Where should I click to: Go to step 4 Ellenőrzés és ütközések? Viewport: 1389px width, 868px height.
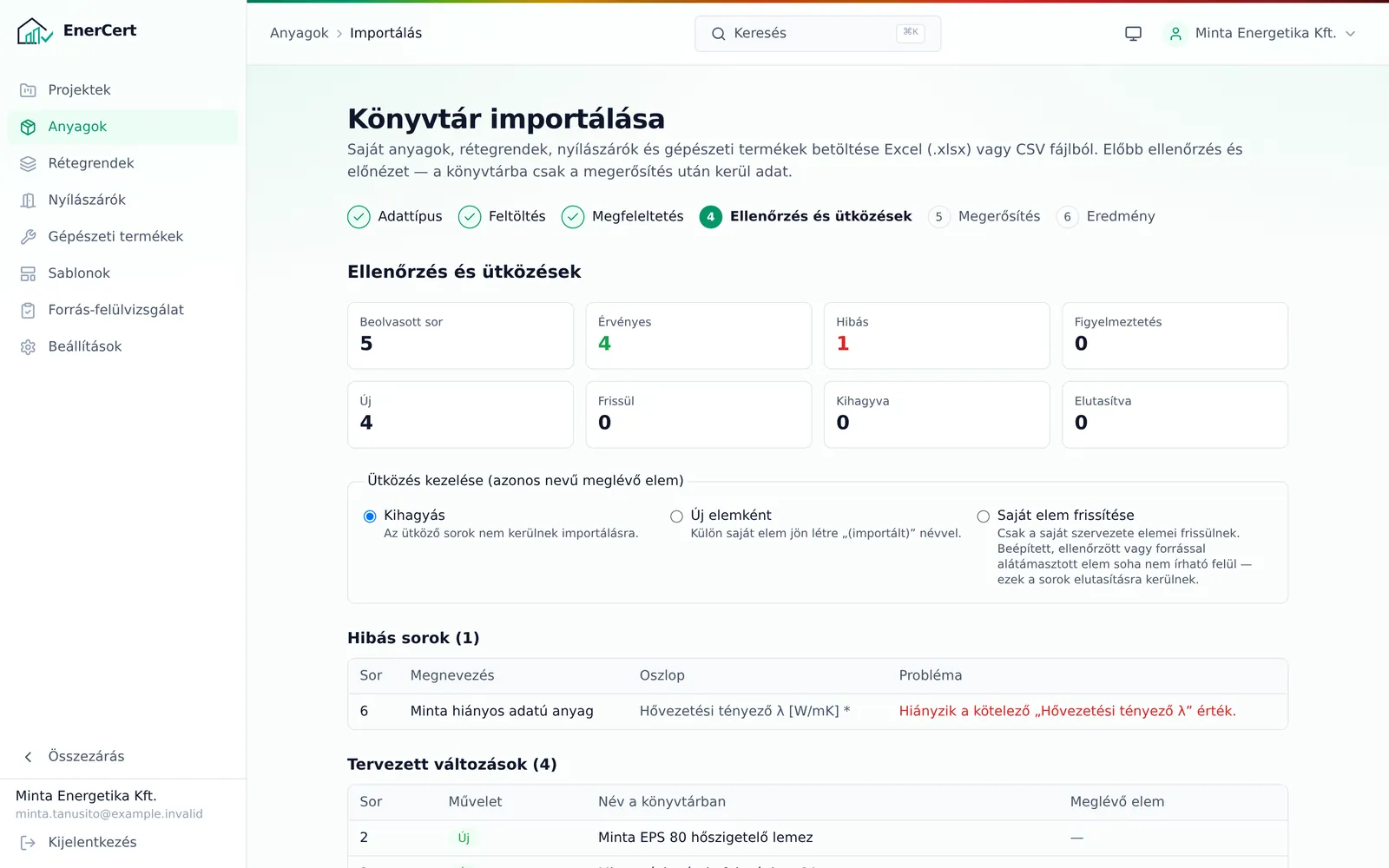[x=806, y=217]
